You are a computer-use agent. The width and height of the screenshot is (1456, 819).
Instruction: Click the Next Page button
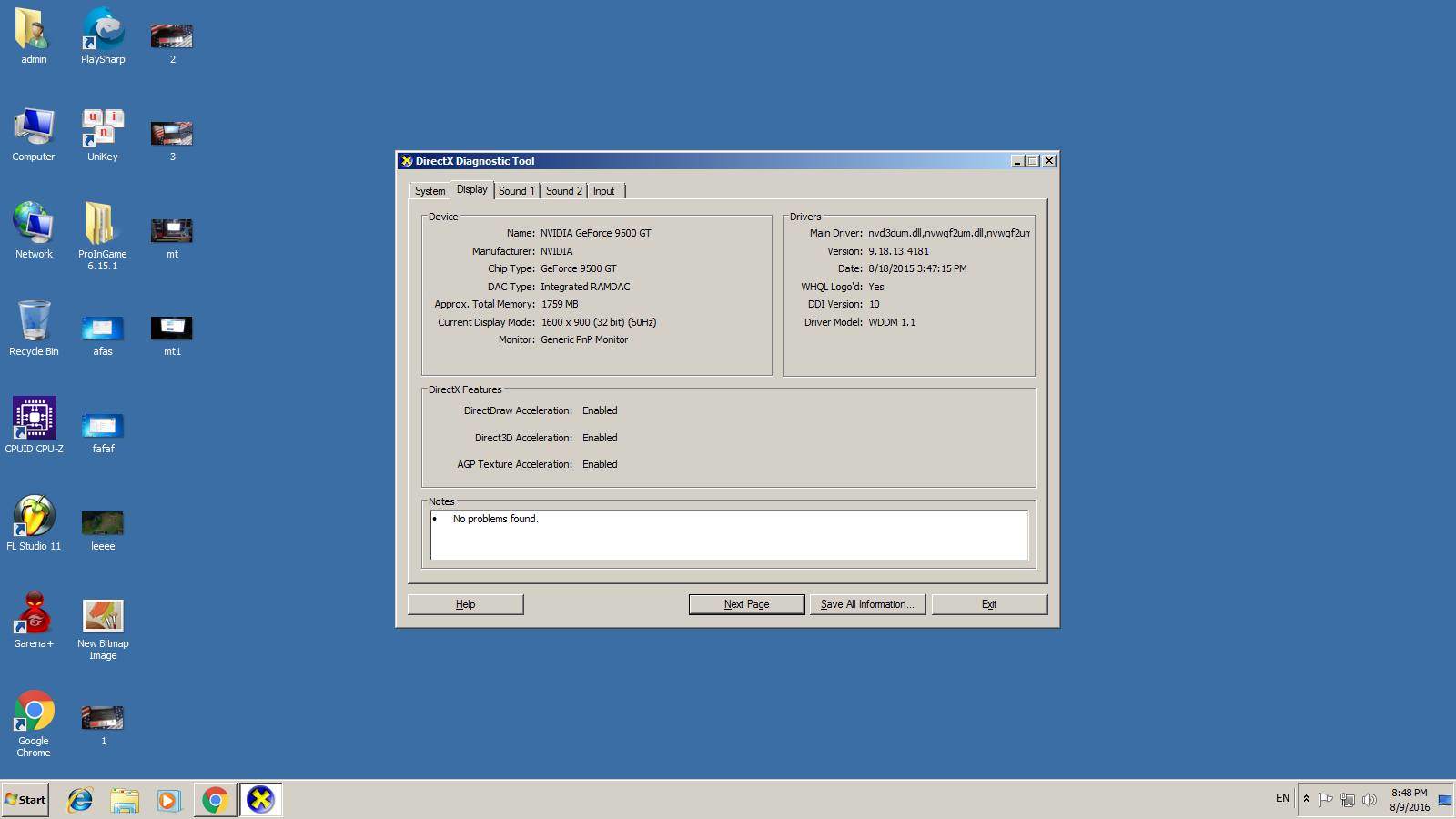pos(746,604)
